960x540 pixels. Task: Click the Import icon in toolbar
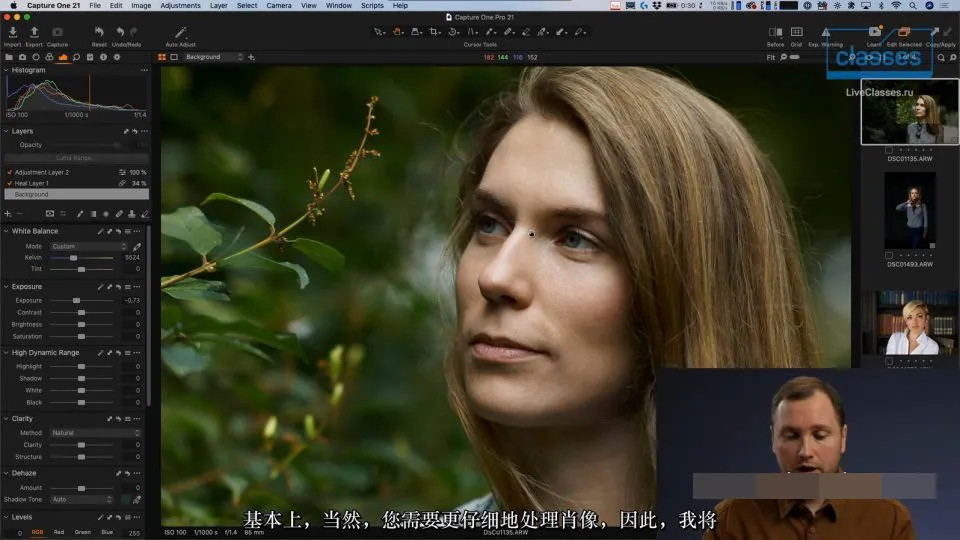(x=12, y=32)
